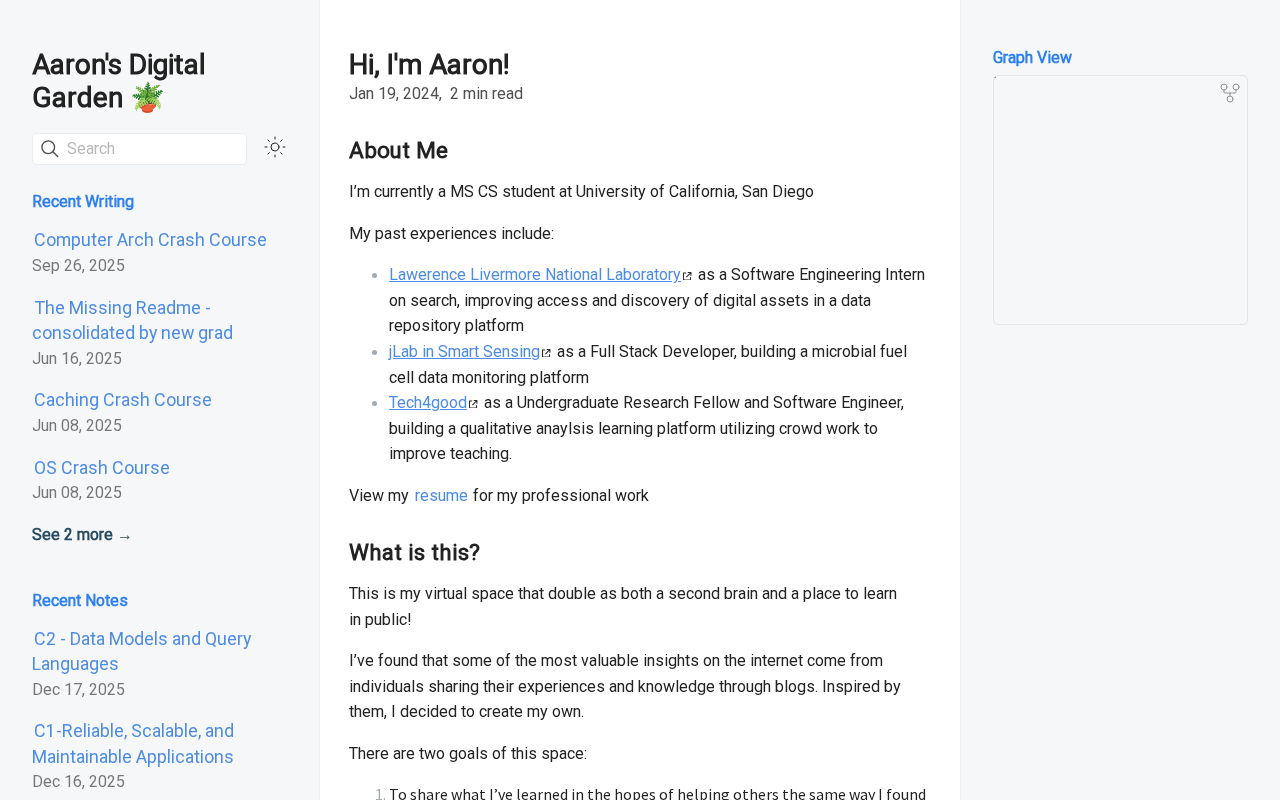Visit Lawerence Livermore National Laboratory link
Image resolution: width=1280 pixels, height=800 pixels.
(x=534, y=275)
